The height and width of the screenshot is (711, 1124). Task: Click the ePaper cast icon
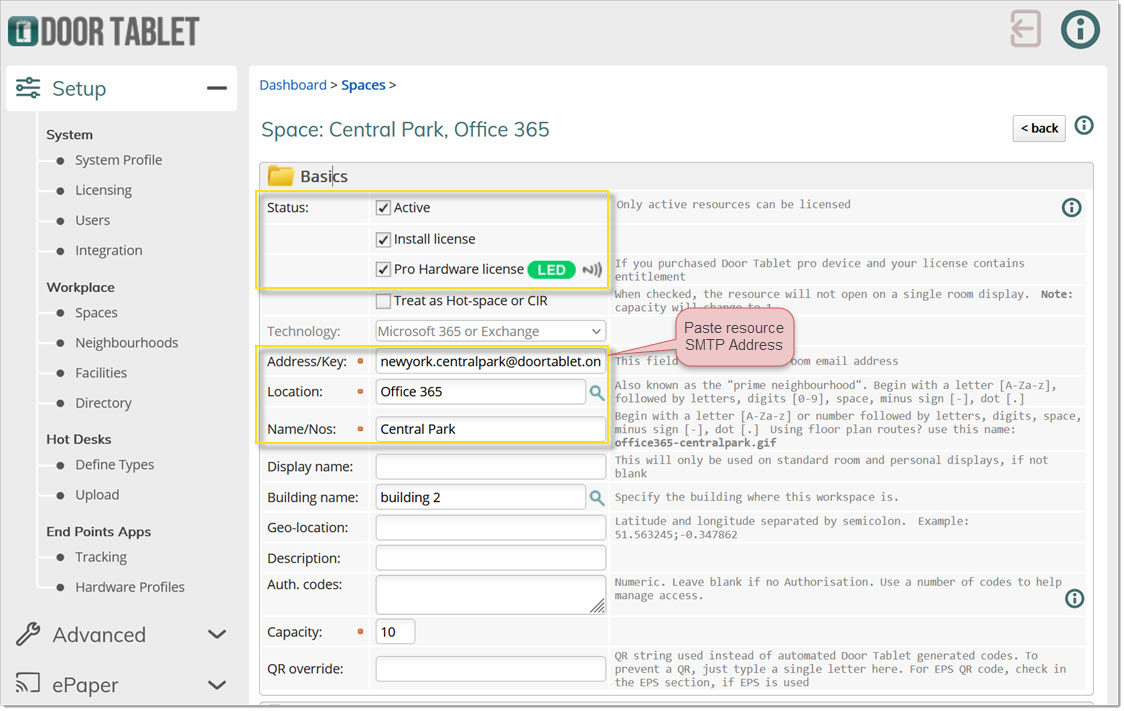pyautogui.click(x=28, y=683)
